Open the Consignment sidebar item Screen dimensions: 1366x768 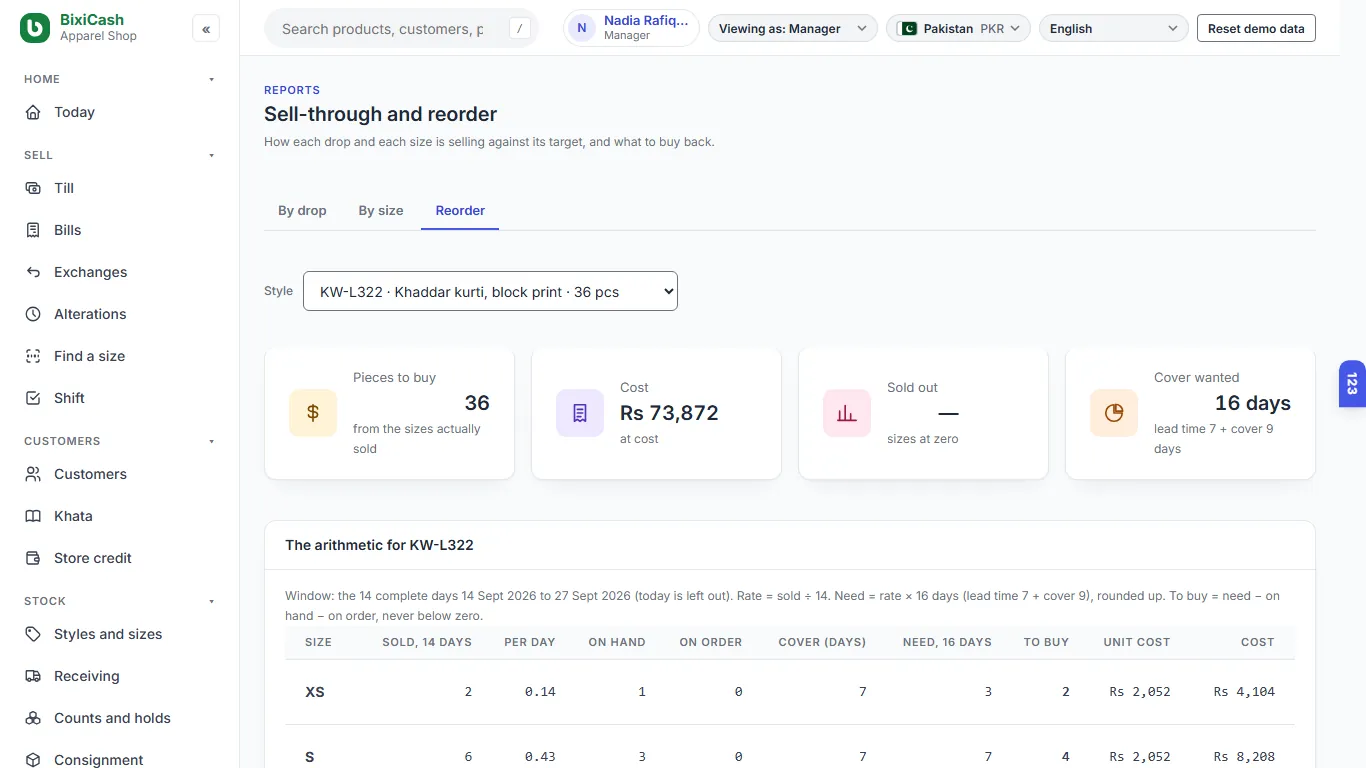click(120, 758)
